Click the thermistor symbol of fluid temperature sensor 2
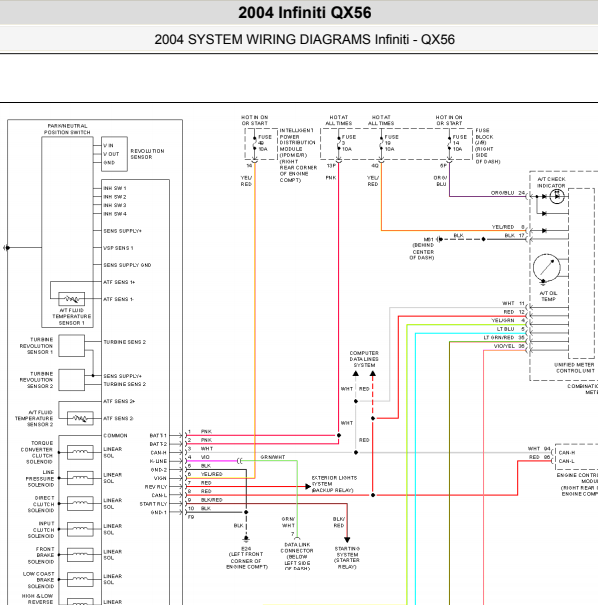The width and height of the screenshot is (598, 605). coord(80,418)
